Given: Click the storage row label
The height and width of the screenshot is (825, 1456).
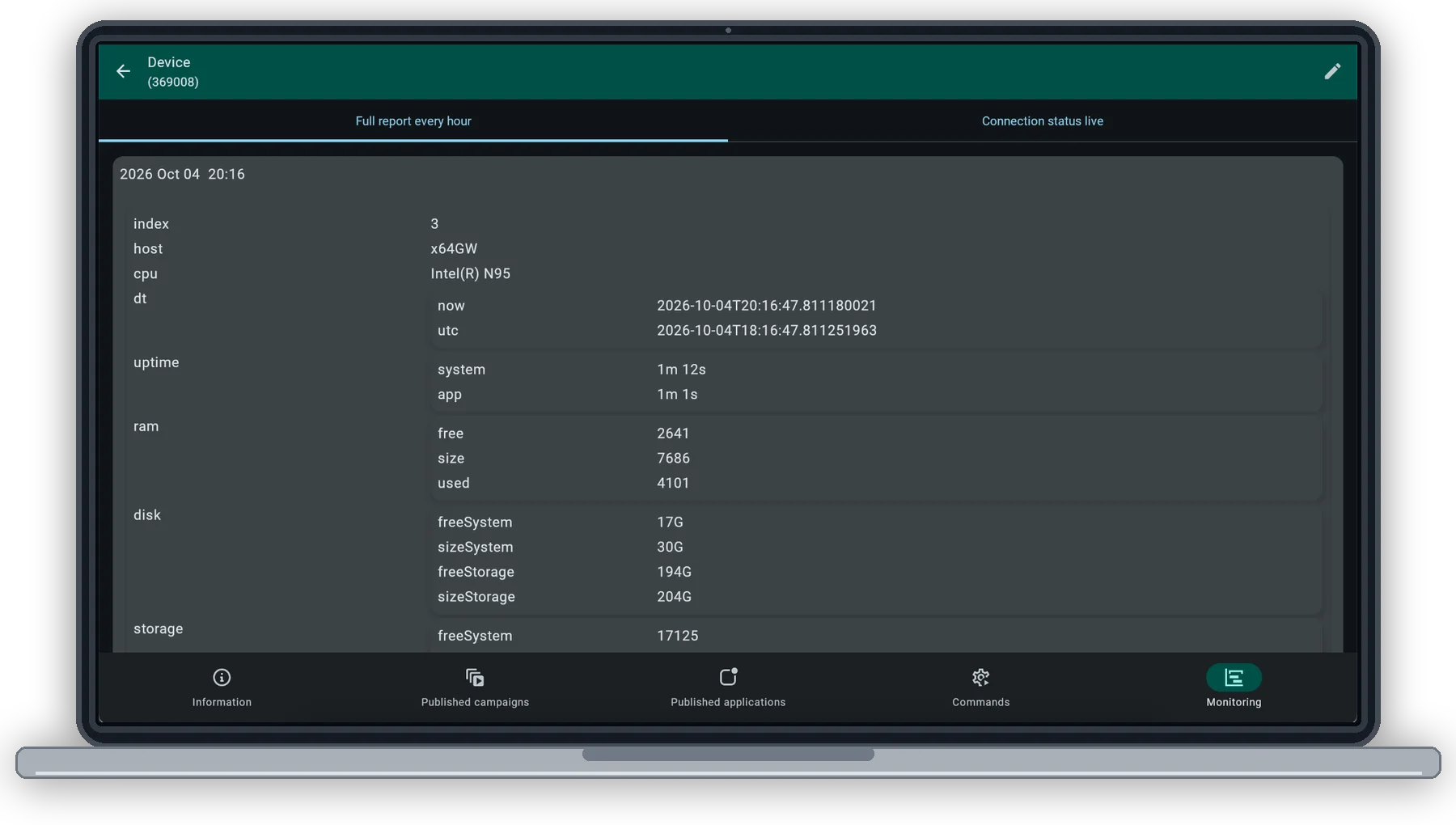Looking at the screenshot, I should pyautogui.click(x=158, y=628).
